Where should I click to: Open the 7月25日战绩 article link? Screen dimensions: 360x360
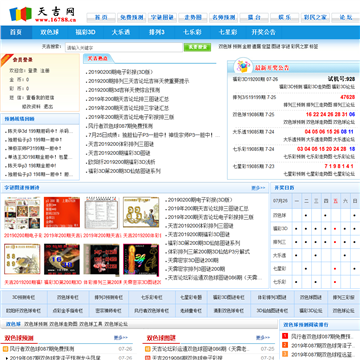tap(154, 135)
